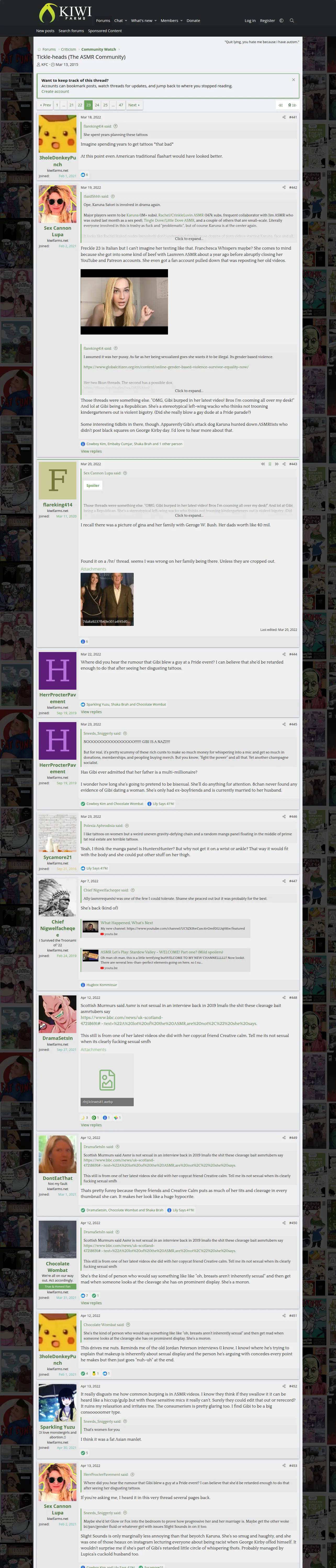Open the search magnifier icon in header
The image size is (336, 1568).
click(292, 21)
